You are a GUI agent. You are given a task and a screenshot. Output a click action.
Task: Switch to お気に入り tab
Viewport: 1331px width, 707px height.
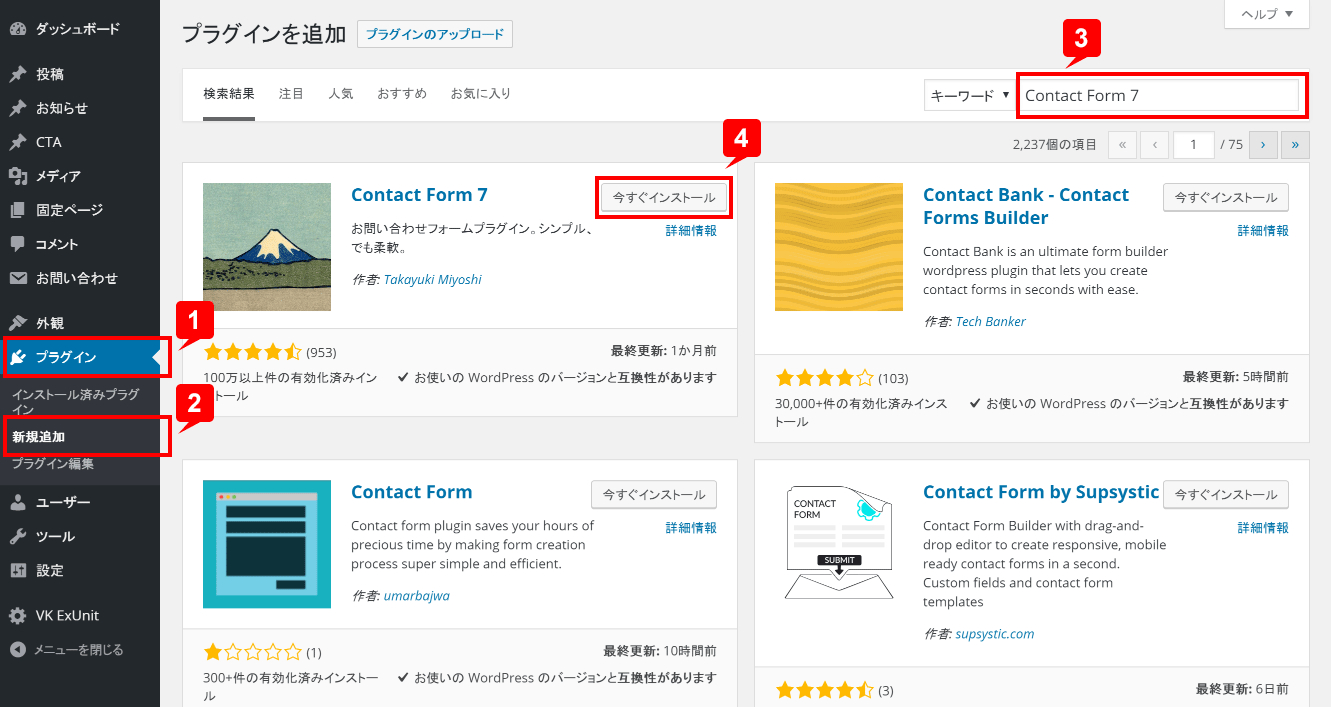[481, 94]
